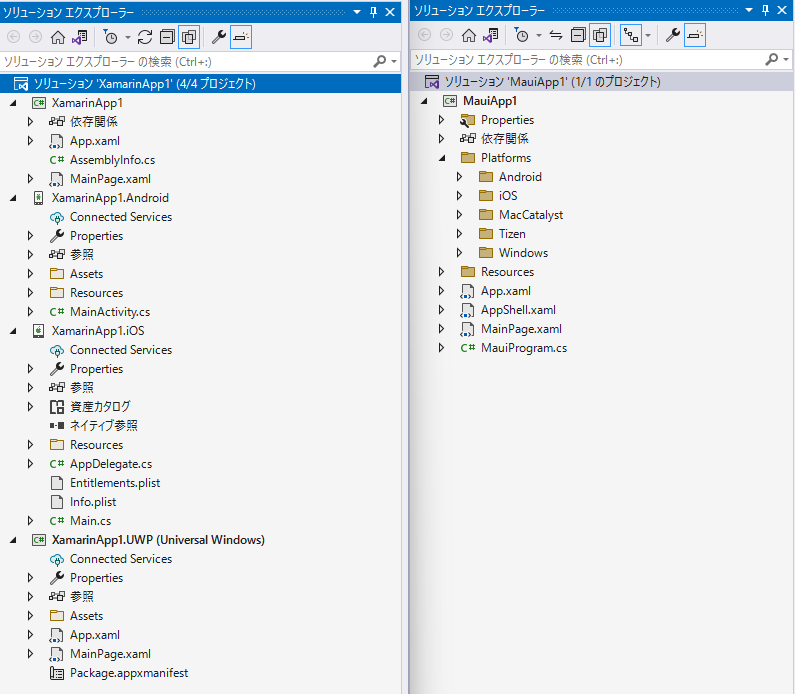
Task: Select solution 'XamarinApp1' root node
Action: pyautogui.click(x=201, y=84)
